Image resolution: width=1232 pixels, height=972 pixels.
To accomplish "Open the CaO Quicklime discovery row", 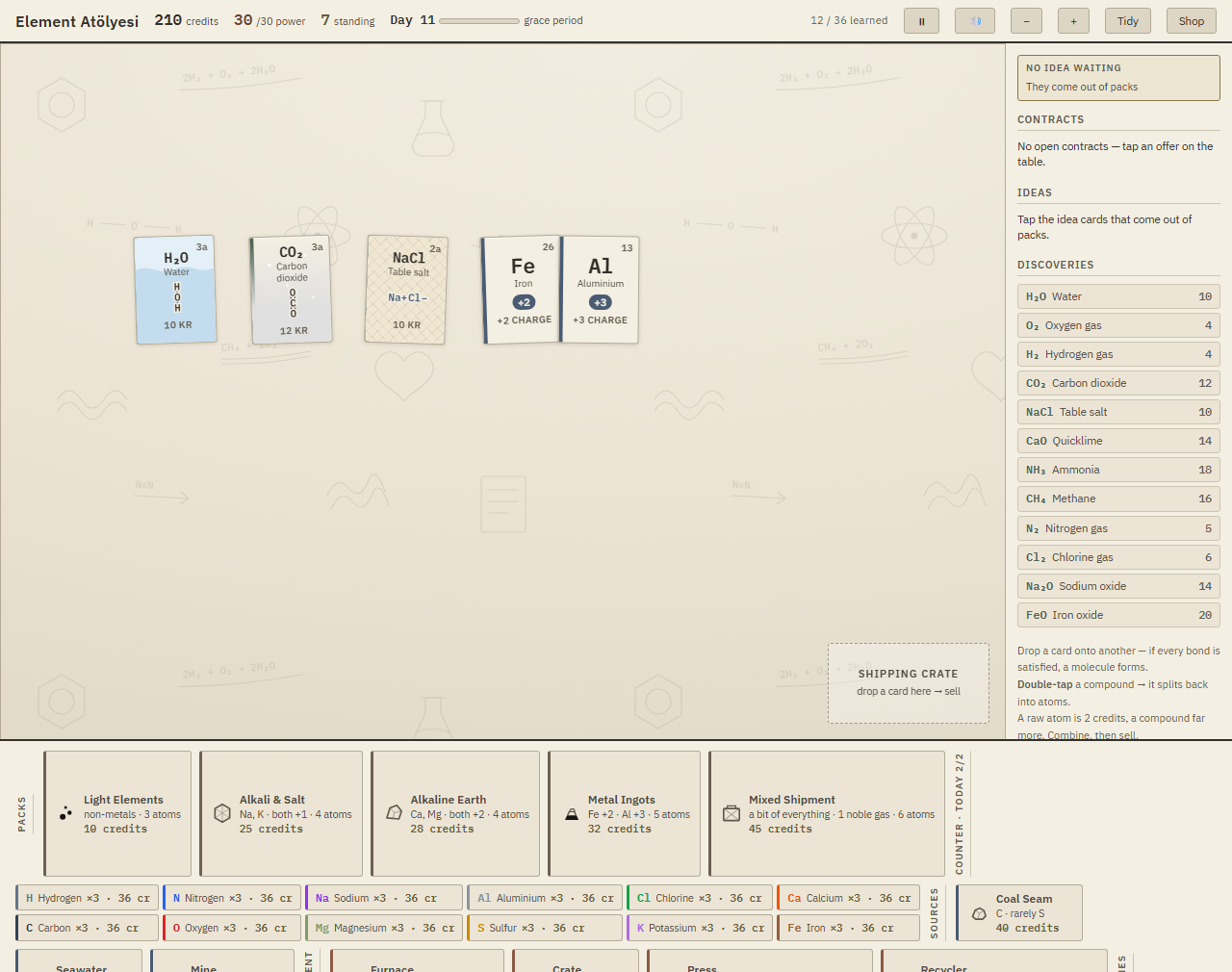I will 1118,441.
